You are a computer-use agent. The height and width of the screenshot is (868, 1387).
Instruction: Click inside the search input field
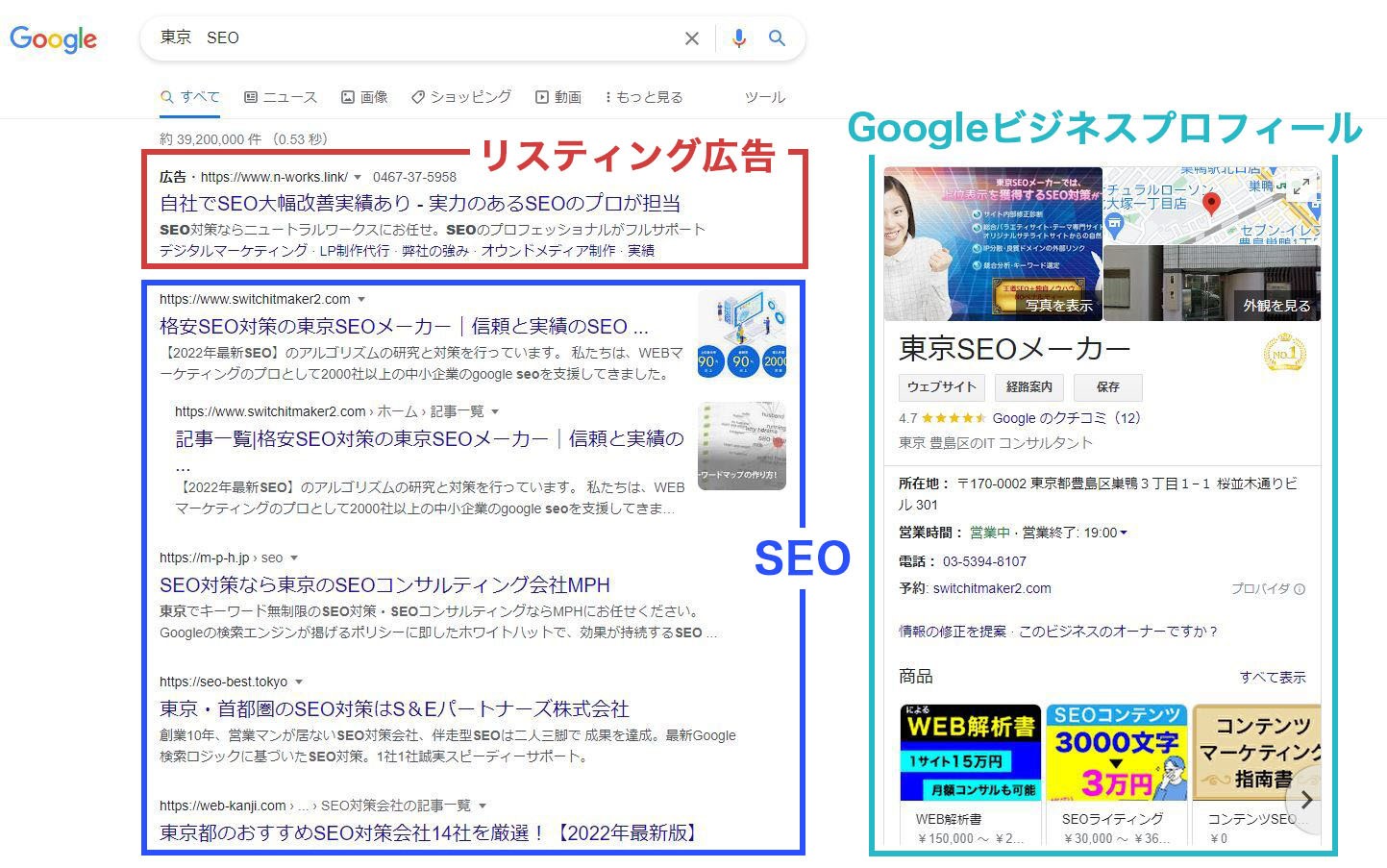point(413,38)
